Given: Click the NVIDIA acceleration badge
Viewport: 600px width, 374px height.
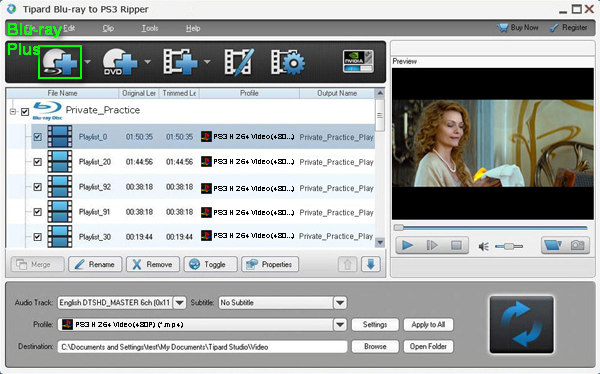Looking at the screenshot, I should [358, 61].
